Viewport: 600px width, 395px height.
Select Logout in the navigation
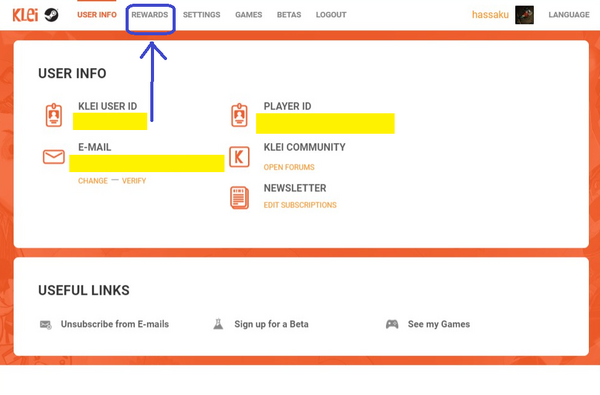click(331, 15)
